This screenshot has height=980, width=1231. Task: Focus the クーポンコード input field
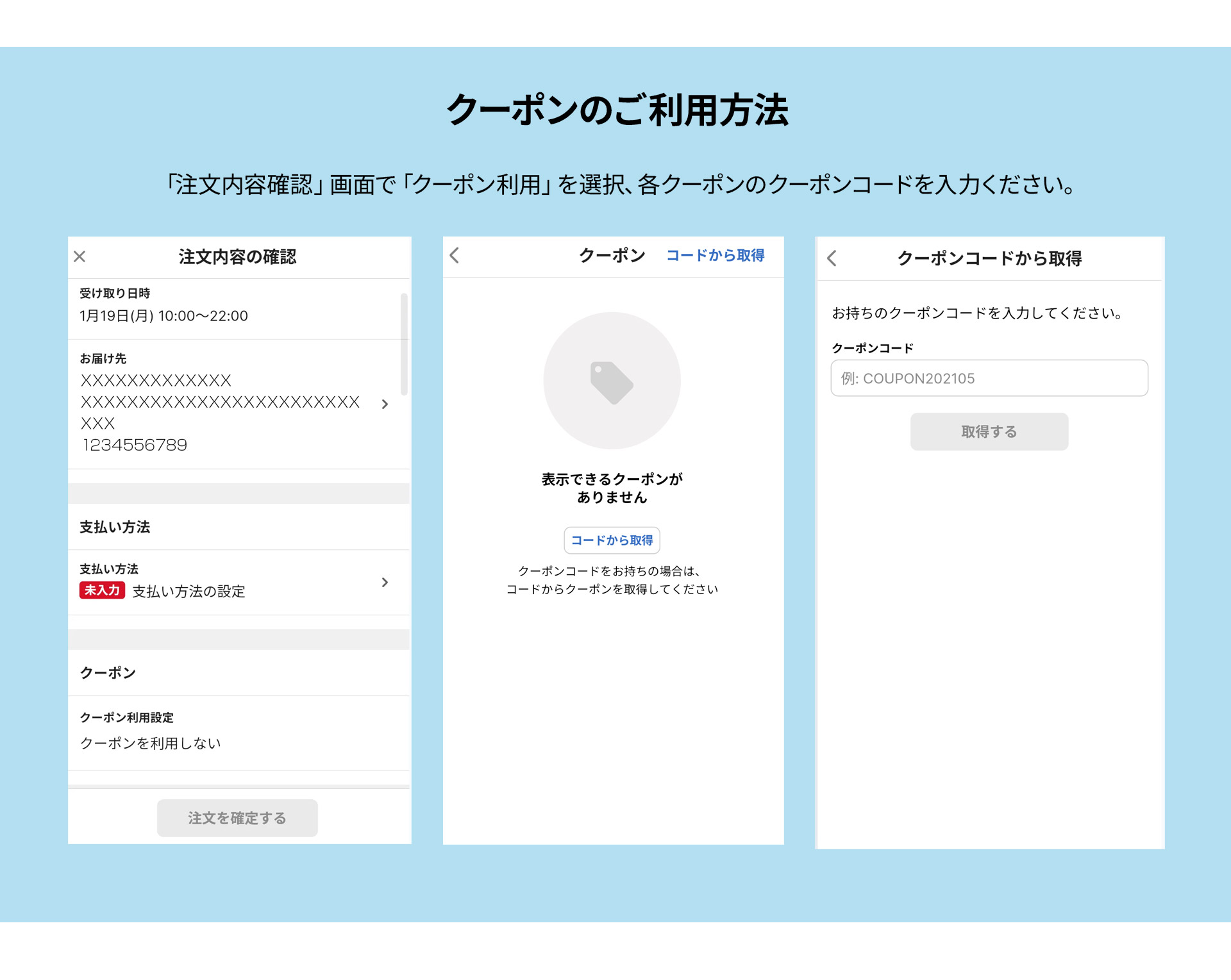pyautogui.click(x=989, y=378)
